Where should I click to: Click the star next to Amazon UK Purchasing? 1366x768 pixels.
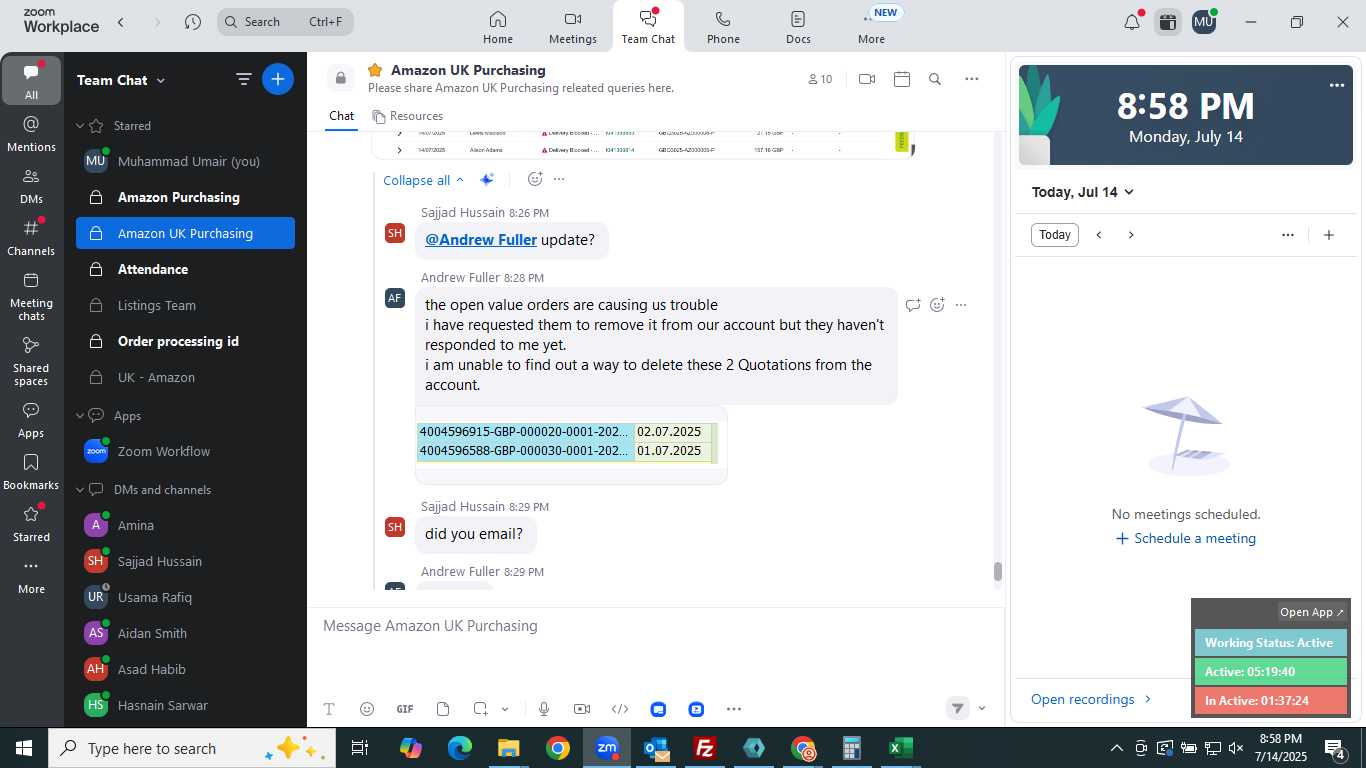[x=375, y=70]
